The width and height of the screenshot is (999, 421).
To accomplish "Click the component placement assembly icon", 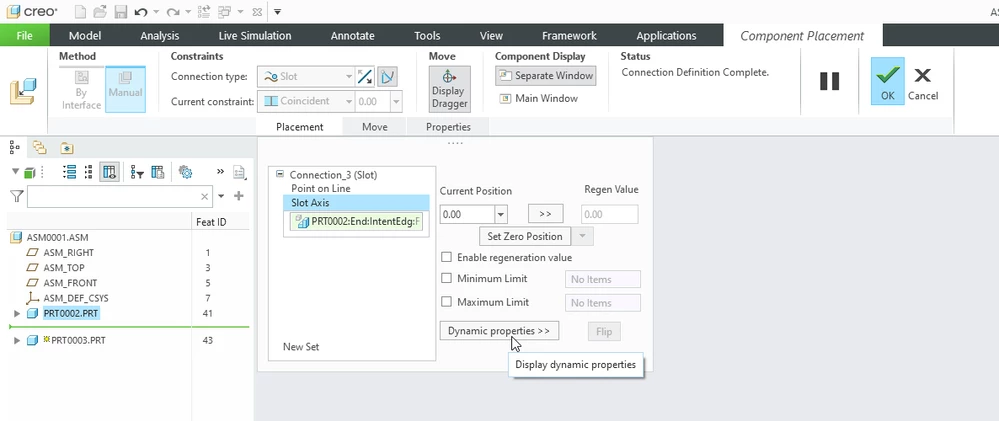I will tap(23, 91).
